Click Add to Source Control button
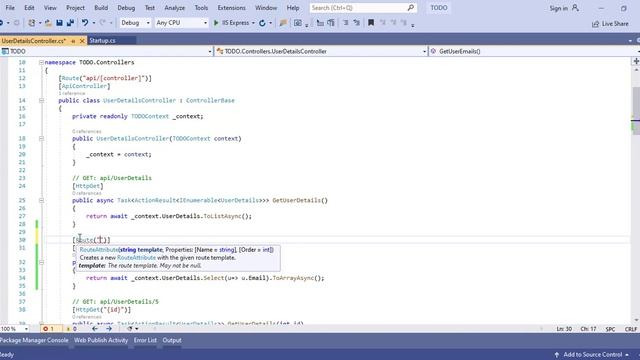The image size is (640, 360). (592, 355)
